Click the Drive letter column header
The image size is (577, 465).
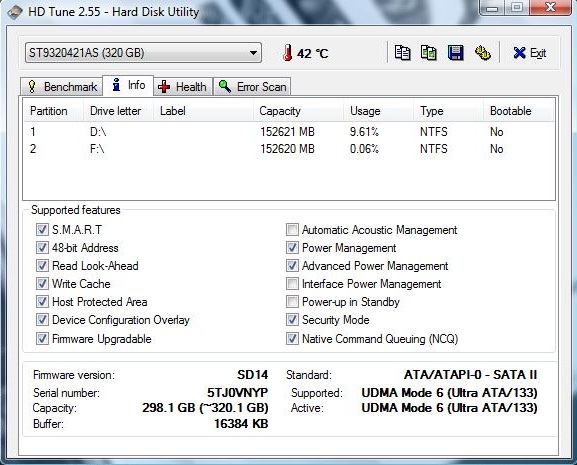coord(118,111)
